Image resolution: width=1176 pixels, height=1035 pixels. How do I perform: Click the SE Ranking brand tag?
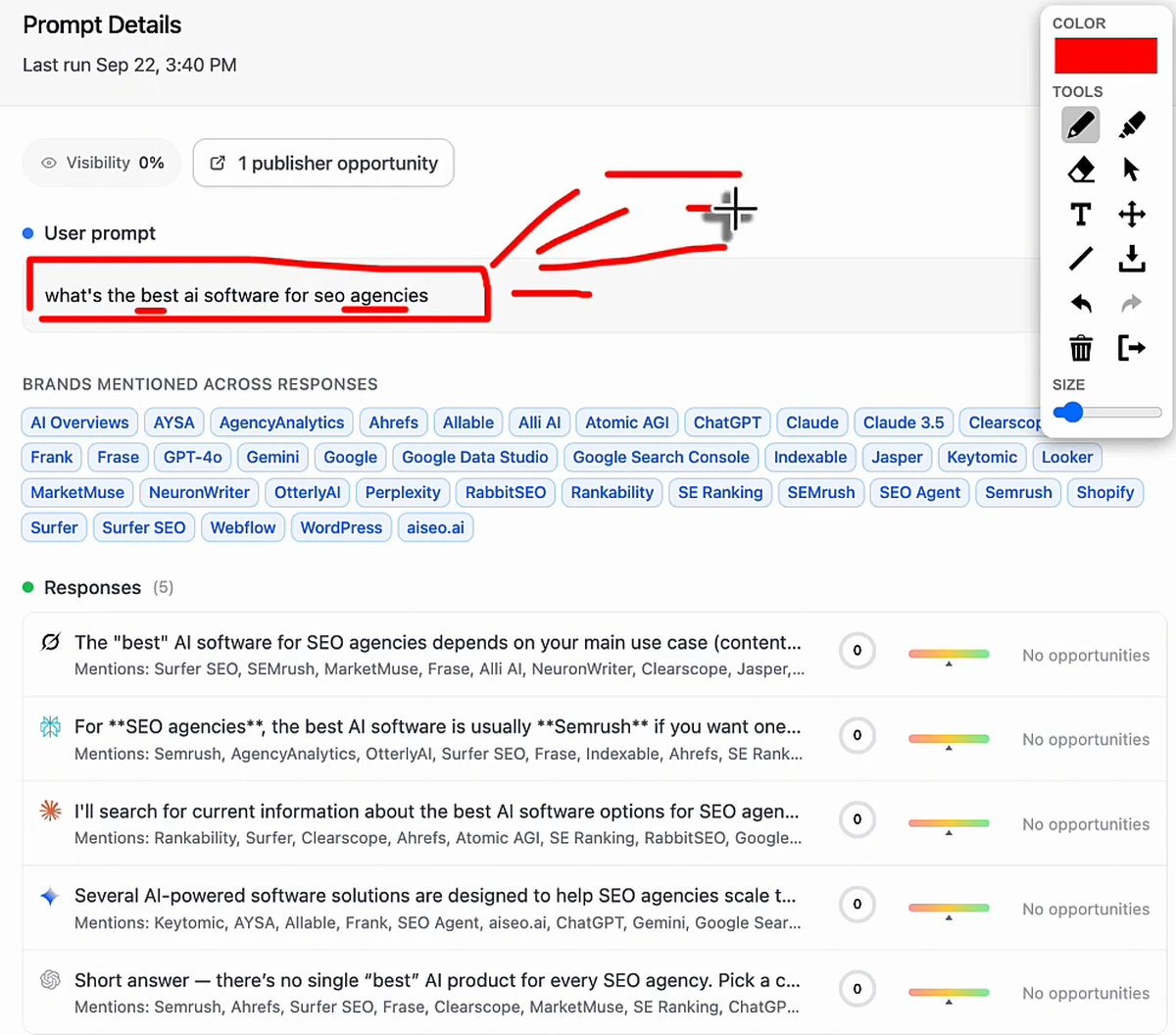[720, 492]
